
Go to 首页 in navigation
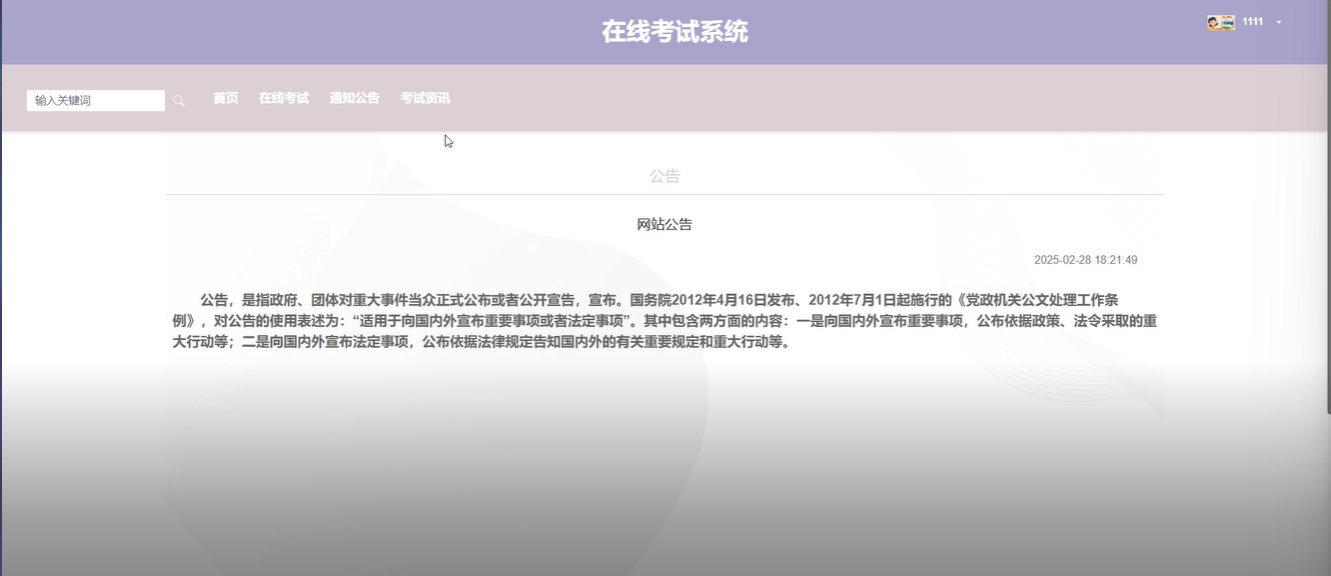(x=226, y=98)
